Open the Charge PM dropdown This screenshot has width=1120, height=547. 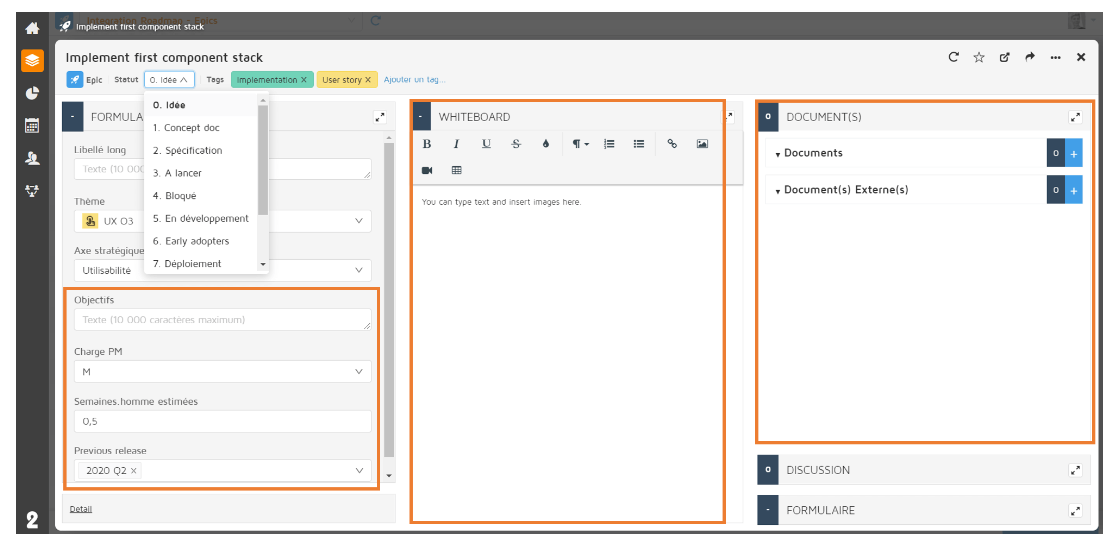coord(222,372)
